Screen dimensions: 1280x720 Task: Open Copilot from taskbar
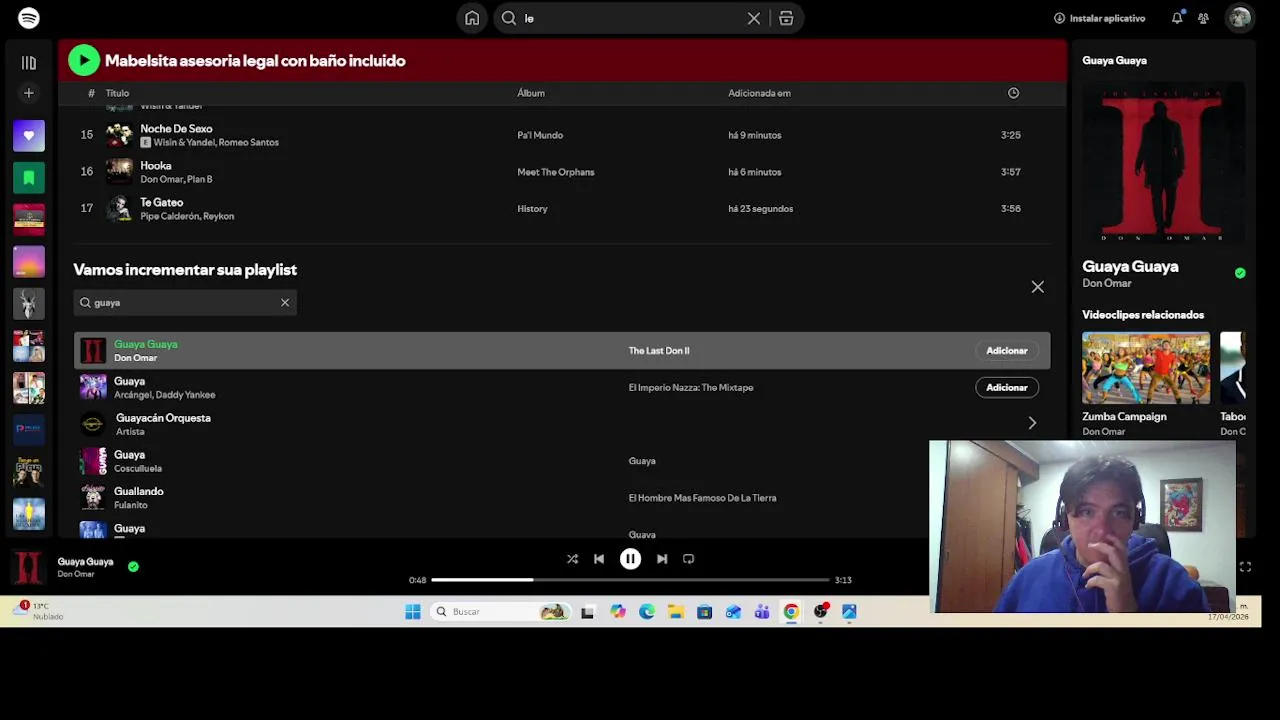[618, 612]
